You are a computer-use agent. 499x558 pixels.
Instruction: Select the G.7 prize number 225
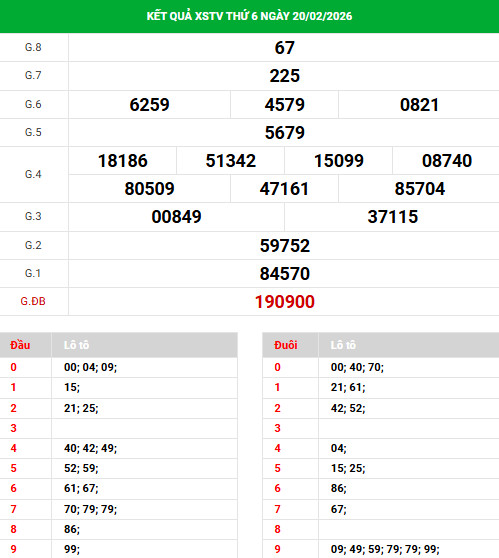(284, 76)
